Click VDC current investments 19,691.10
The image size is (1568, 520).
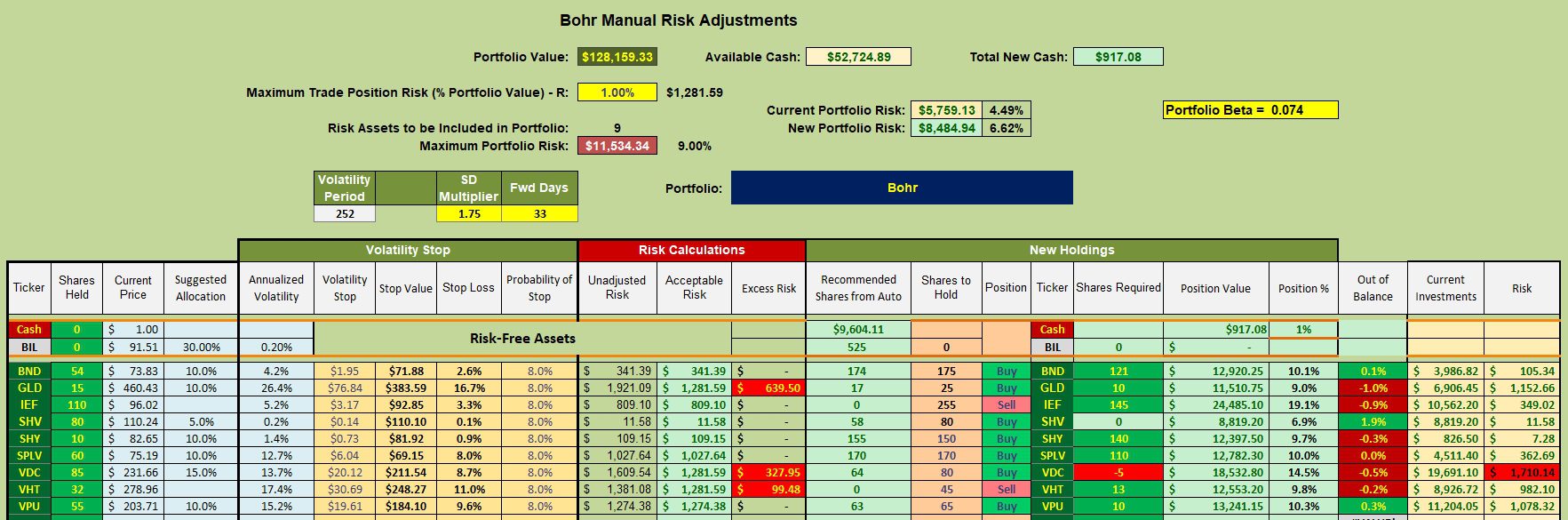tap(1445, 472)
